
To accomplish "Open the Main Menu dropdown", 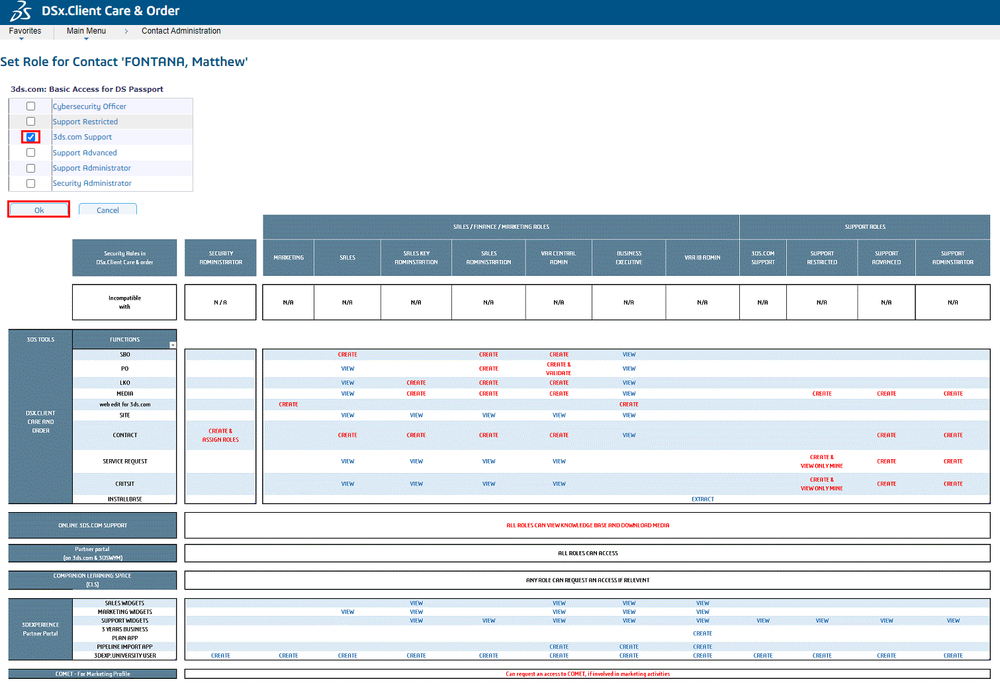I will click(x=86, y=31).
